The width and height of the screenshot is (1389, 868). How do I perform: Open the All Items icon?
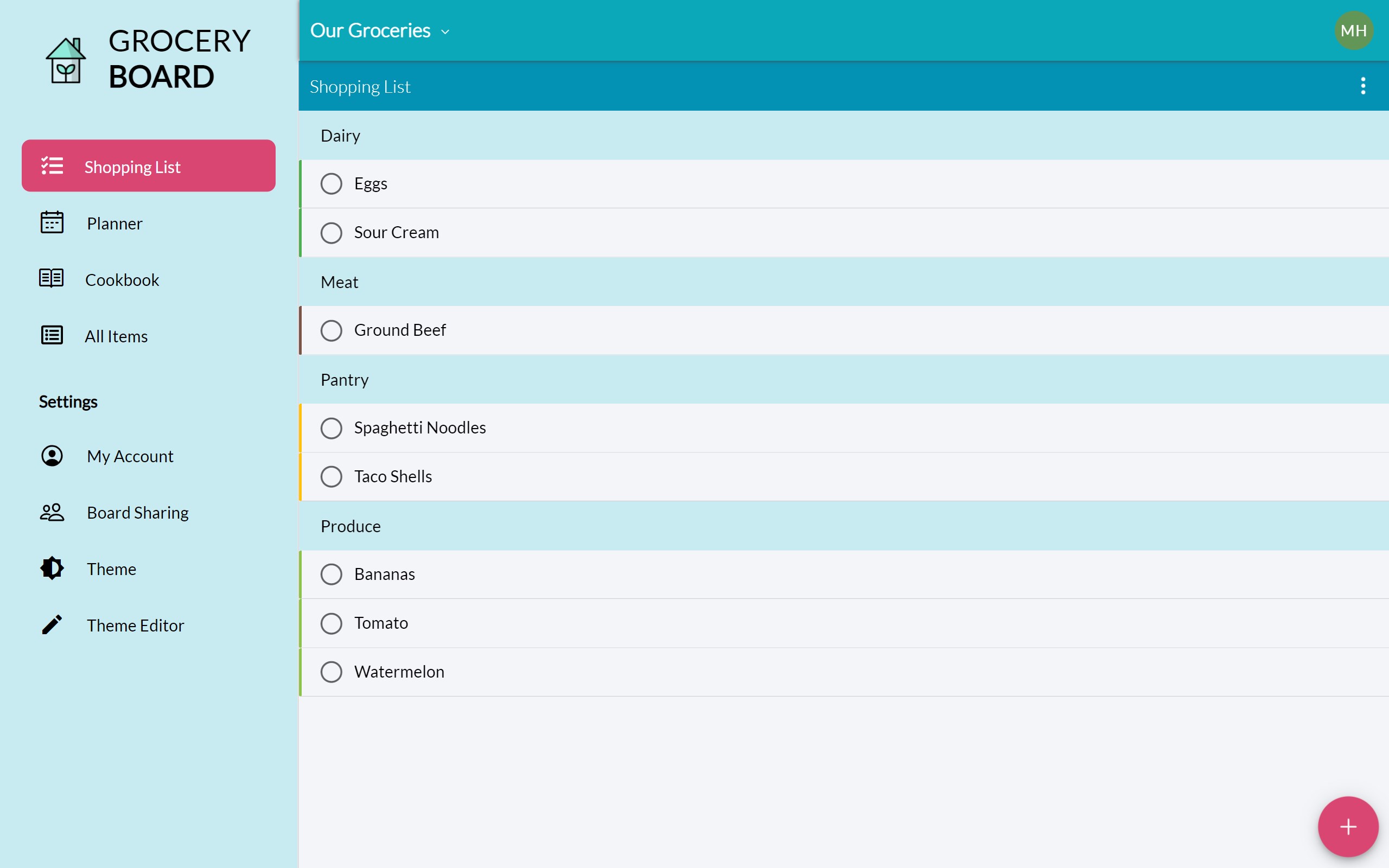[x=51, y=335]
